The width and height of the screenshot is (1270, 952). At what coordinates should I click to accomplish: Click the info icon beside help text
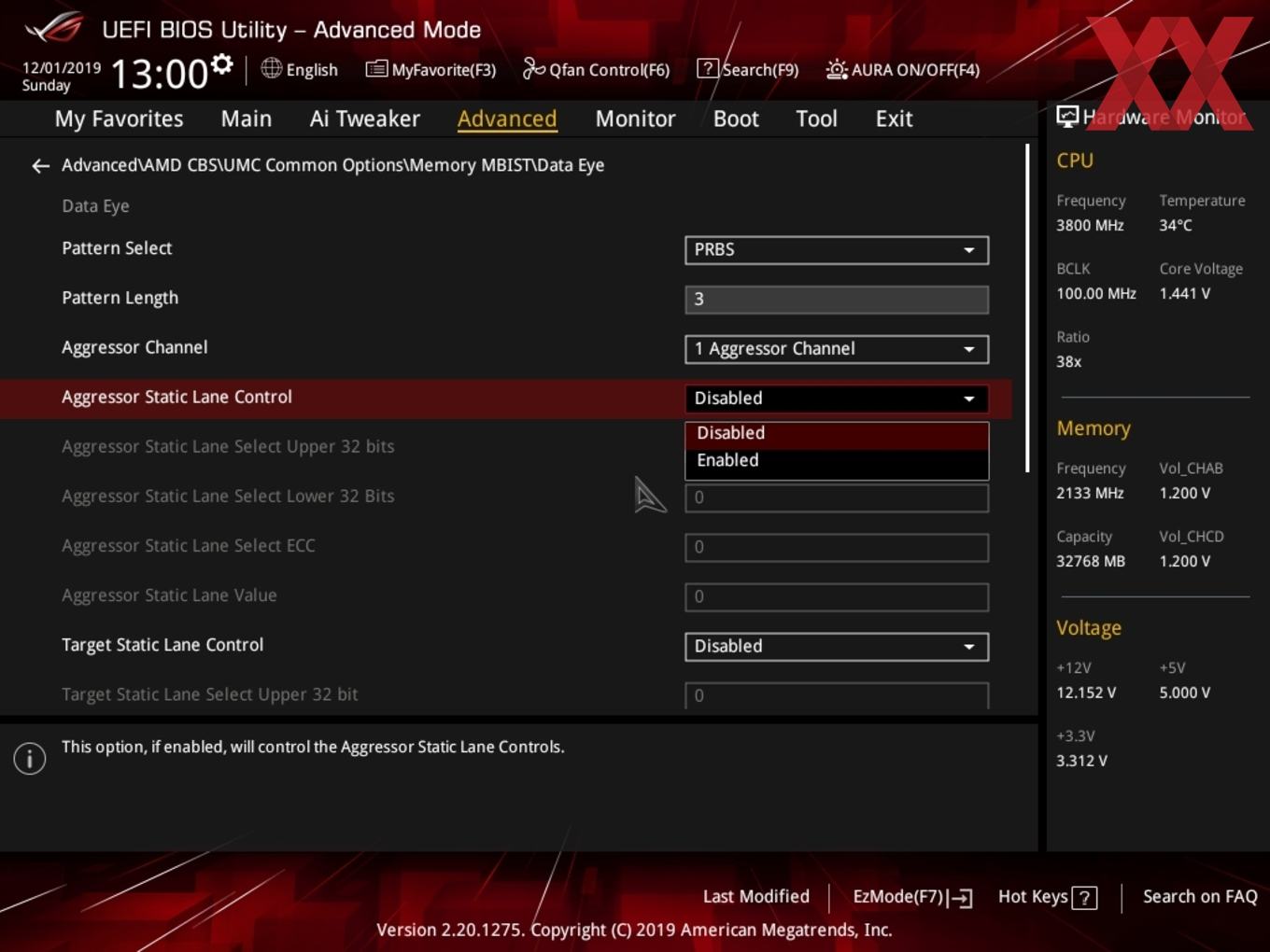tap(30, 758)
